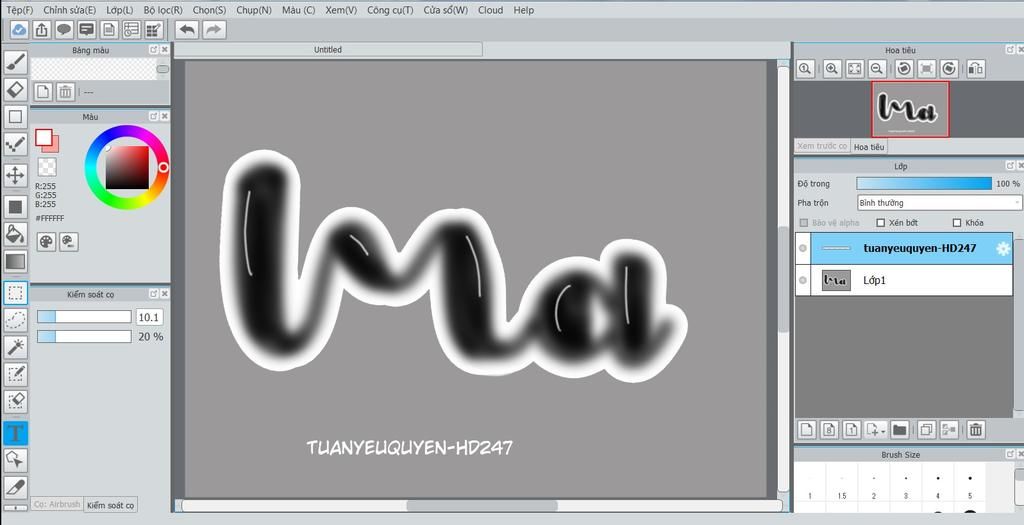
Task: Open the Bộ lọc(R) menu
Action: 163,10
